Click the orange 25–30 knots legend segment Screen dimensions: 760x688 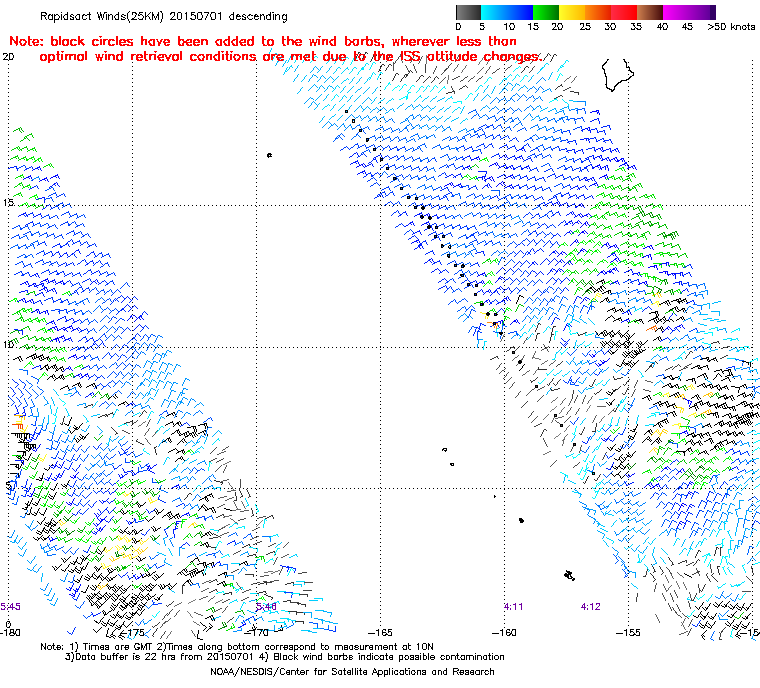(598, 12)
